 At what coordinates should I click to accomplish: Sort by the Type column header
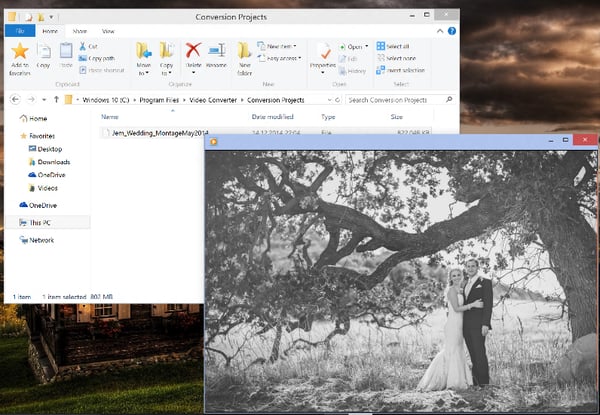coord(328,117)
